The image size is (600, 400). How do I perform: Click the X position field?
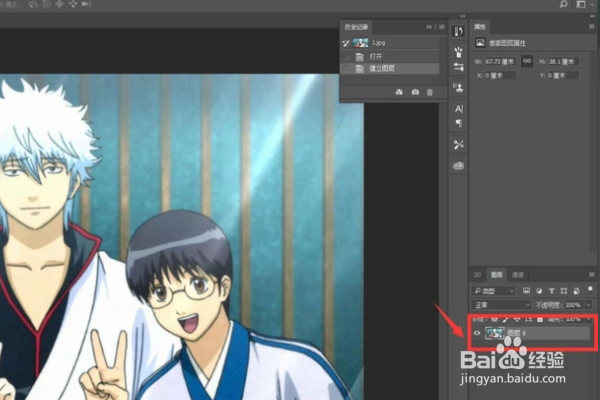(501, 76)
